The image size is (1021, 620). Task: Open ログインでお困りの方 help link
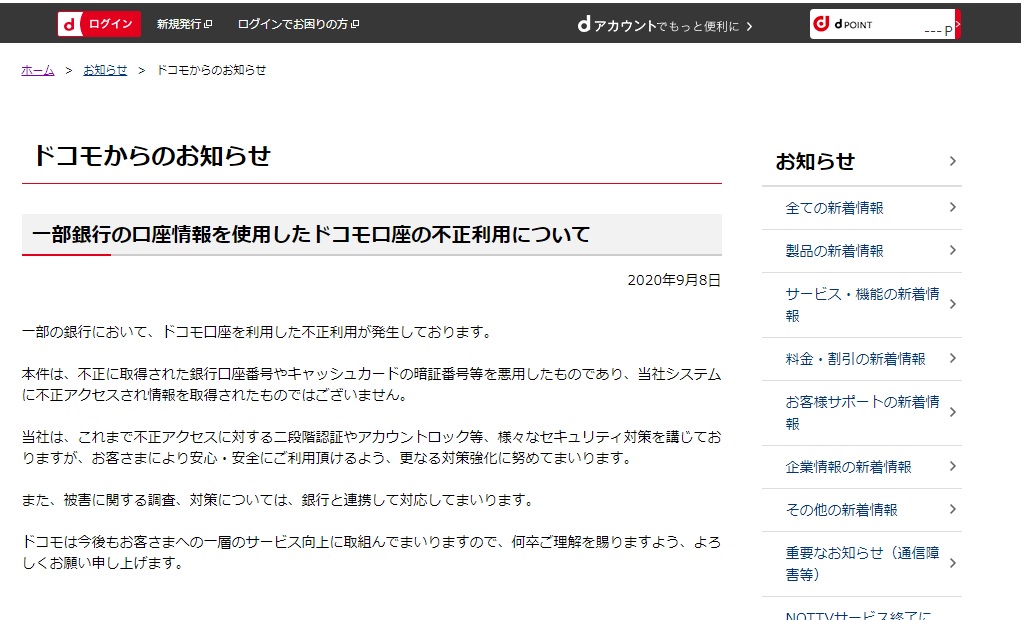tap(293, 24)
